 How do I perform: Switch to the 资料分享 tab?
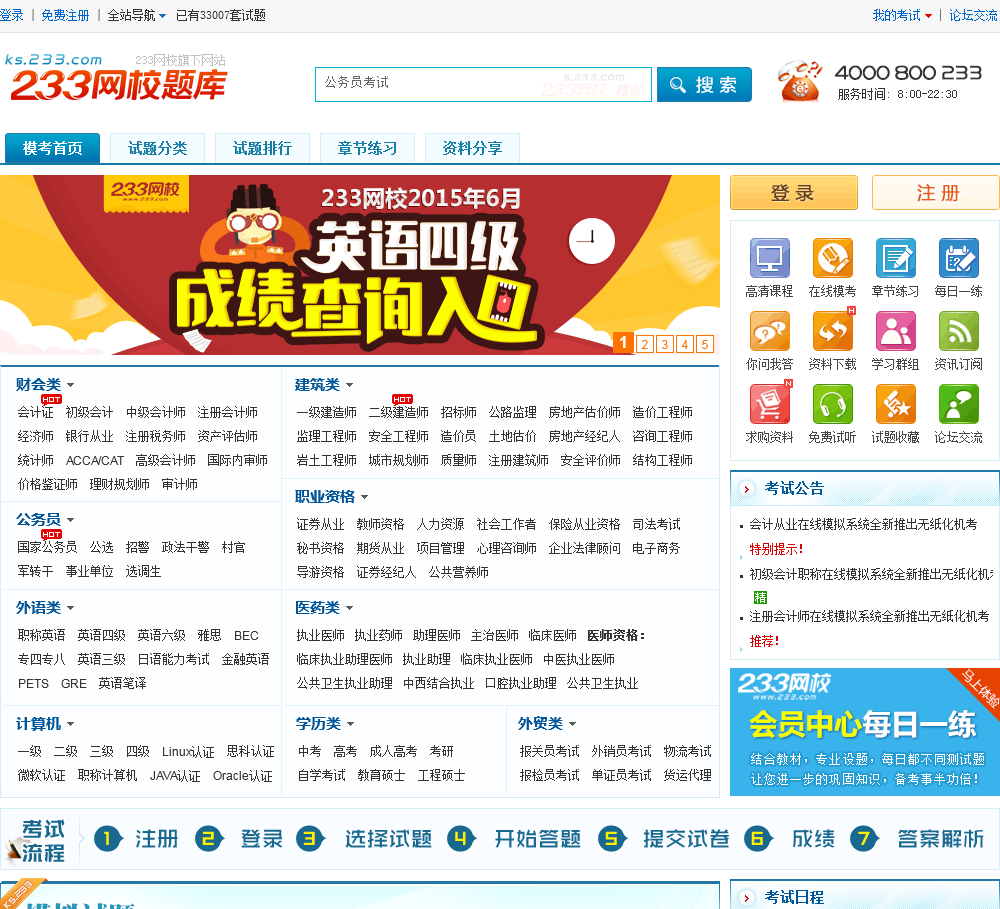(x=472, y=148)
